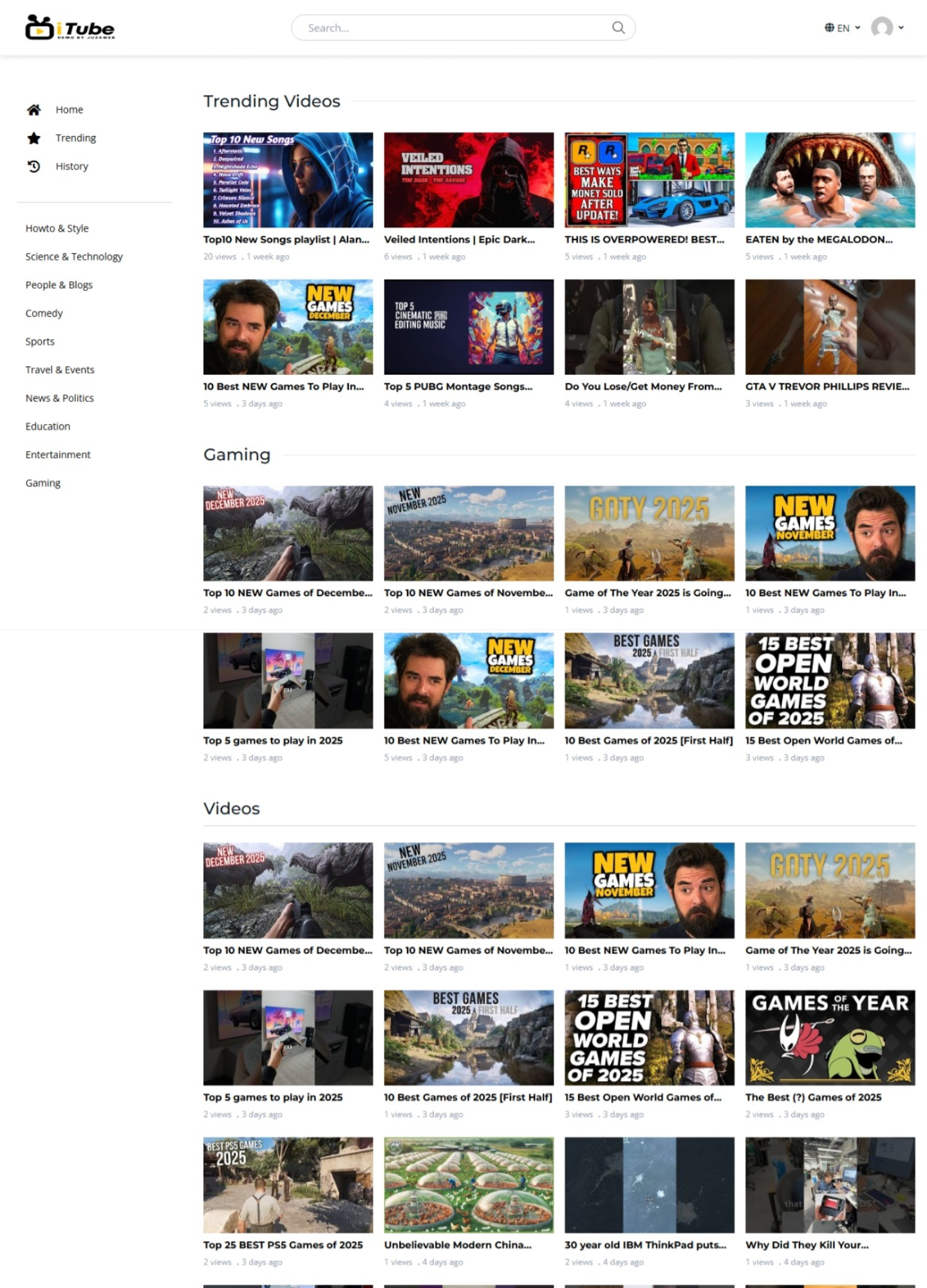Open the Entertainment category
The width and height of the screenshot is (927, 1288).
point(58,455)
